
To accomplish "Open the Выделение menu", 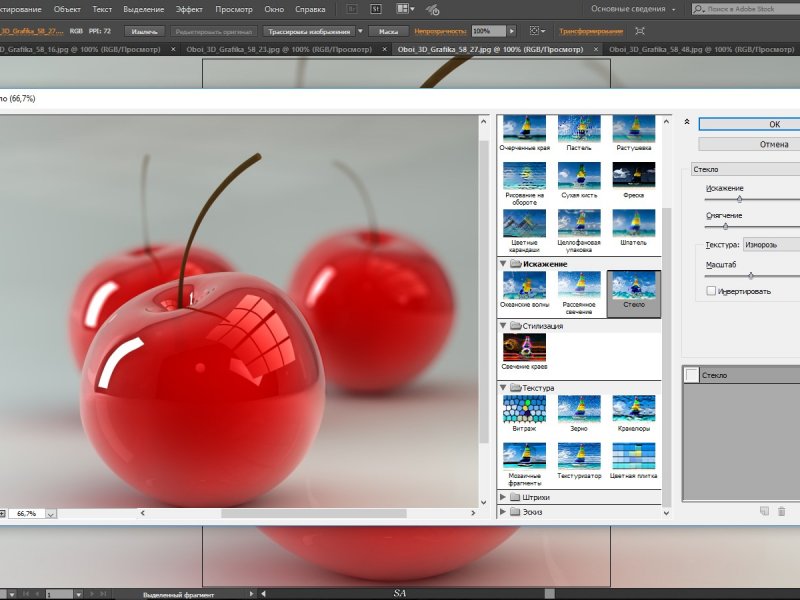I will [x=144, y=9].
